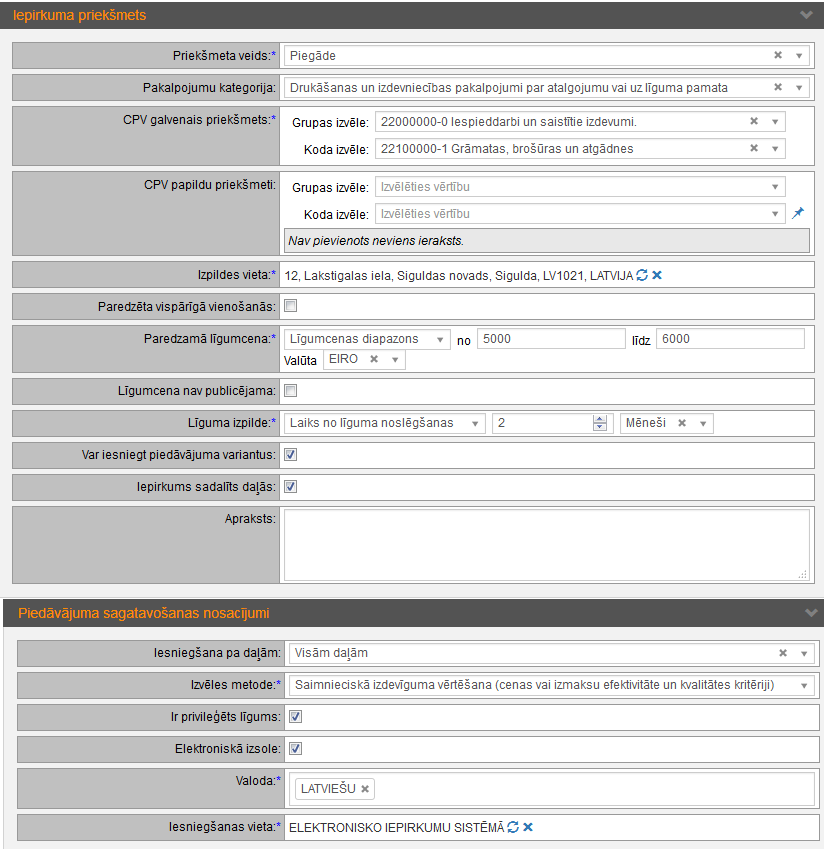Remove the Izpildes vieta address with X icon

(657, 275)
